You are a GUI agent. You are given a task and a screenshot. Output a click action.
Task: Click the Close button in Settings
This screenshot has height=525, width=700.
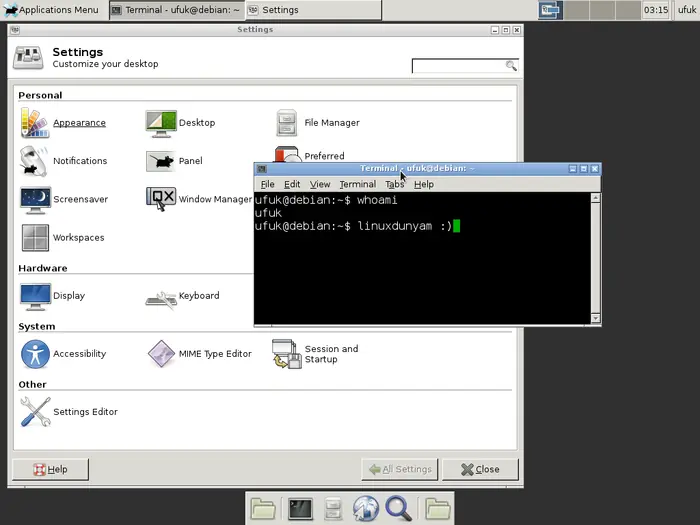[x=480, y=469]
